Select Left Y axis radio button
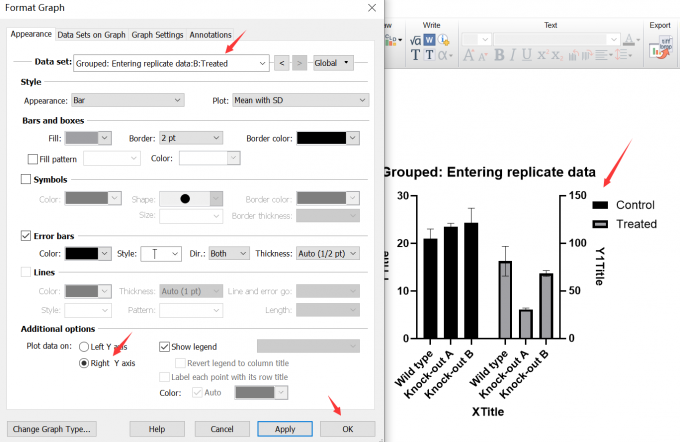Viewport: 680px width, 442px height. [x=84, y=347]
